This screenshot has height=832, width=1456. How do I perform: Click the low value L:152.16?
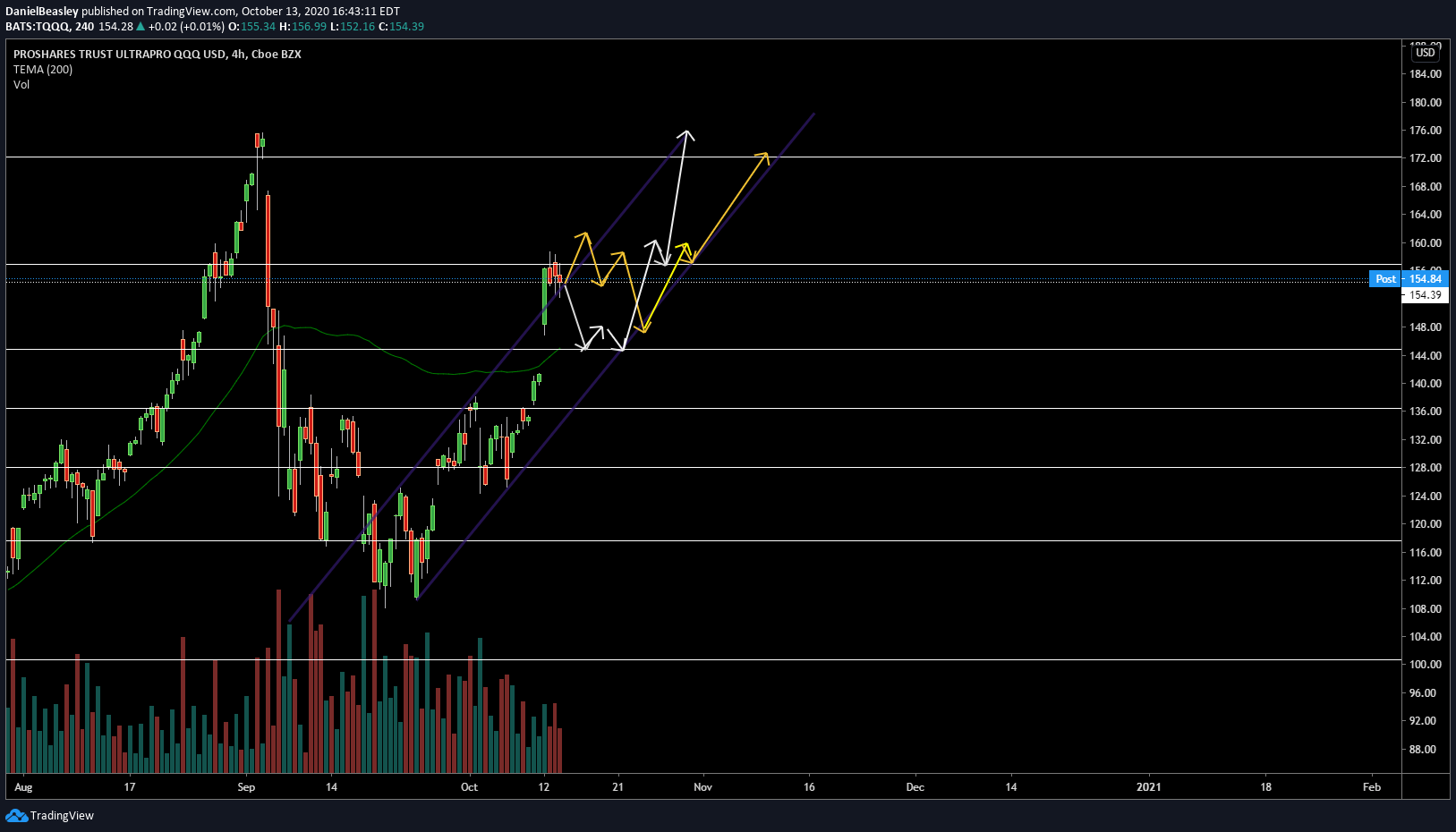pos(353,26)
